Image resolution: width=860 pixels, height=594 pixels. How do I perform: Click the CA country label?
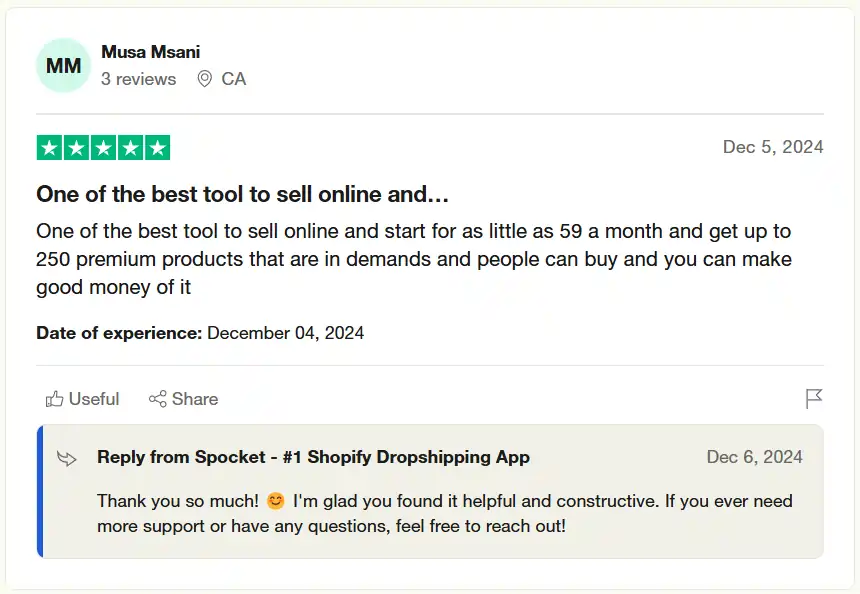(x=233, y=79)
